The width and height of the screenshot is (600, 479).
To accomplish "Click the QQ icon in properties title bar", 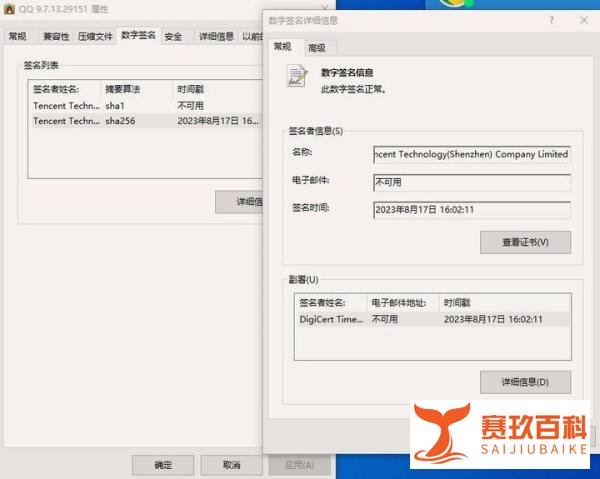I will coord(9,8).
